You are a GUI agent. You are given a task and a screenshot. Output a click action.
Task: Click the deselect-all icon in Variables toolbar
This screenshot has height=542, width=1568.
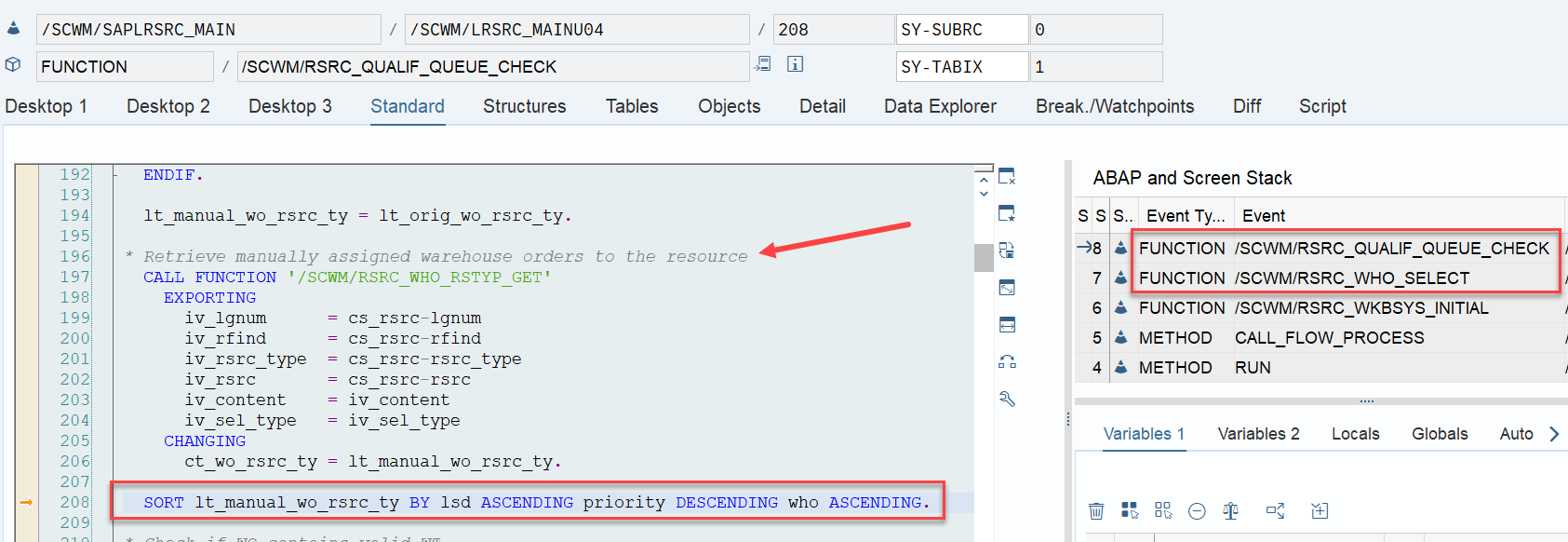tap(1163, 510)
